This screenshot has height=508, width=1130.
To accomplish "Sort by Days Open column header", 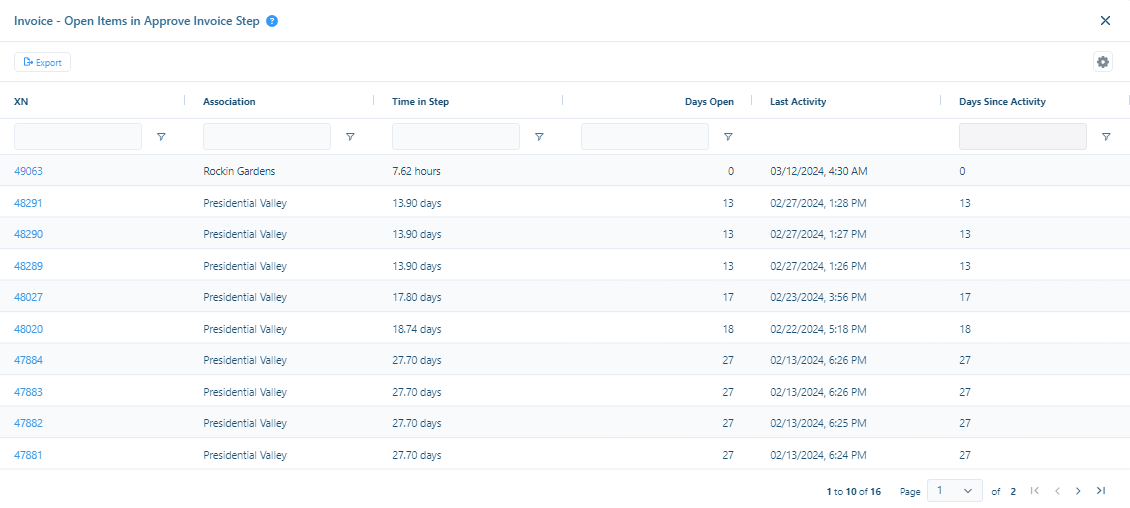I will point(709,101).
